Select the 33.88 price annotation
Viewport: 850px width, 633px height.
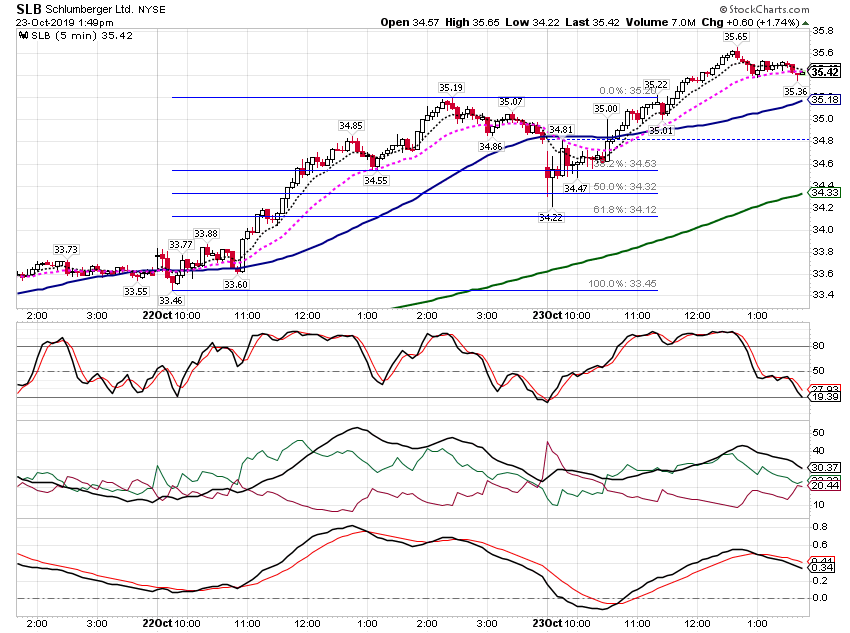coord(206,234)
